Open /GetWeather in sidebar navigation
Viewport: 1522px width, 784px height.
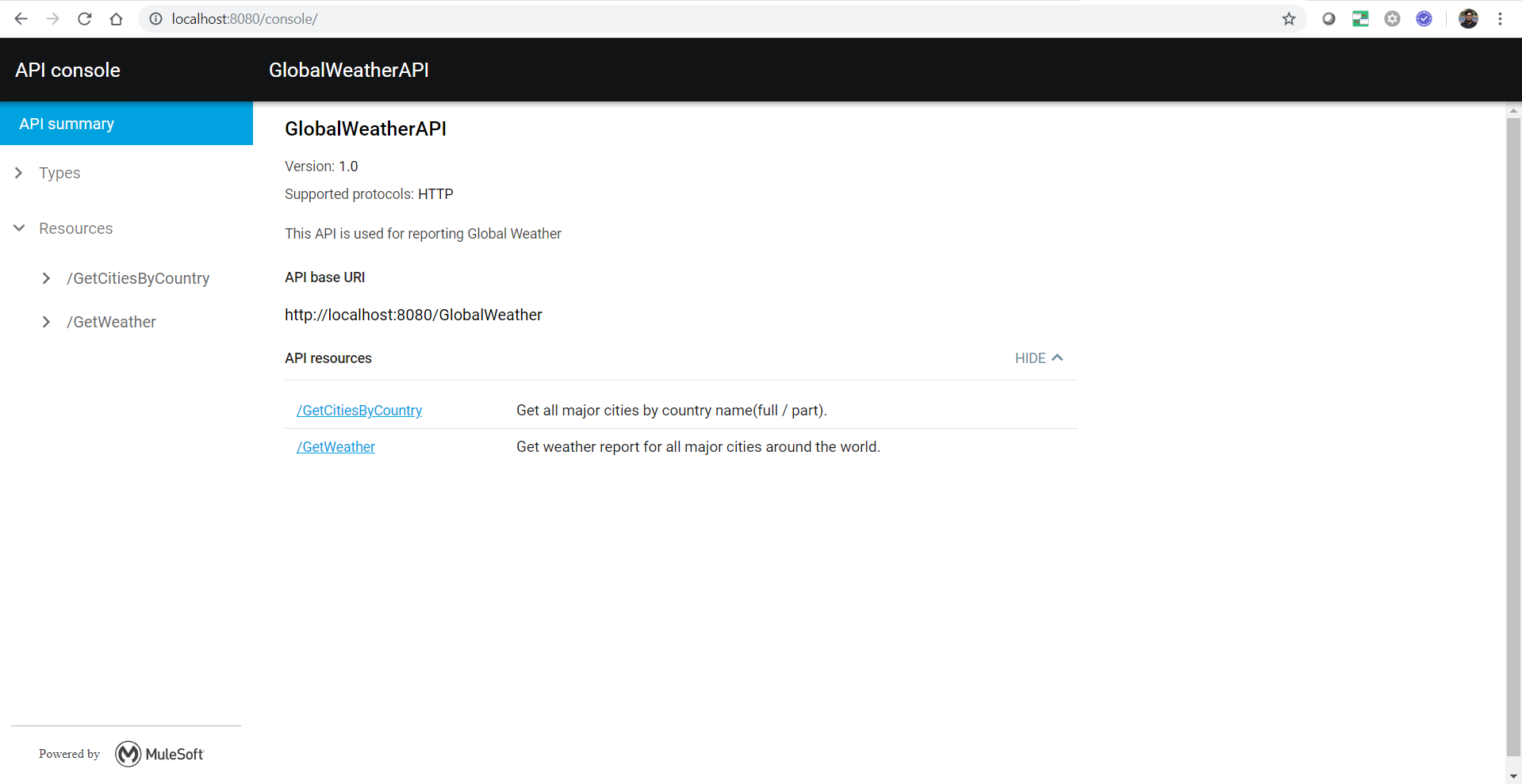(111, 322)
